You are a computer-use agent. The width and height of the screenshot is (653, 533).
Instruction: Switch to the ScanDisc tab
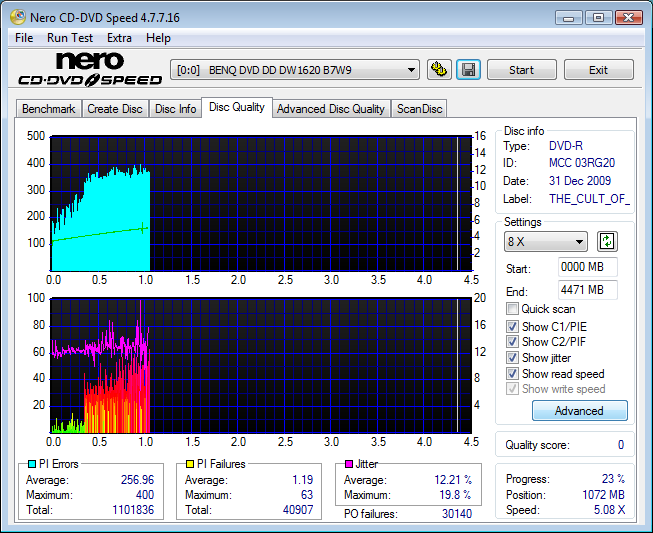tap(419, 109)
